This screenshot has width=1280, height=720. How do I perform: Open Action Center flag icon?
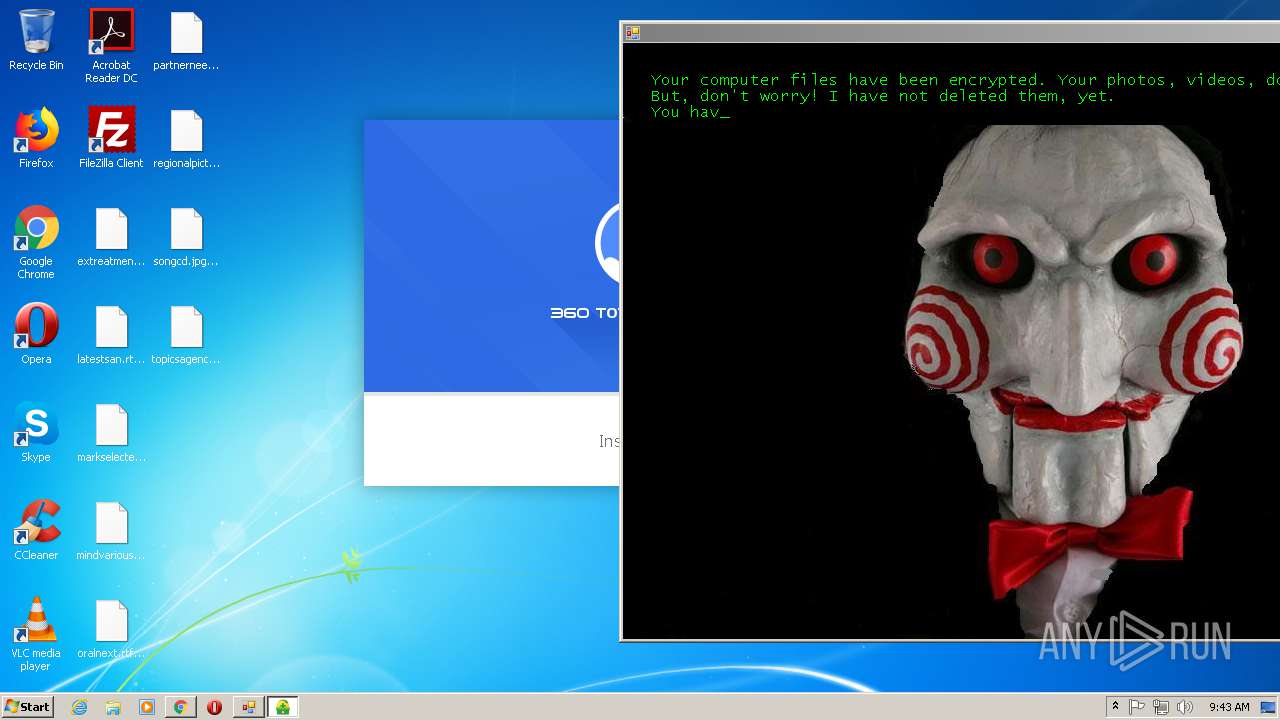click(1137, 707)
